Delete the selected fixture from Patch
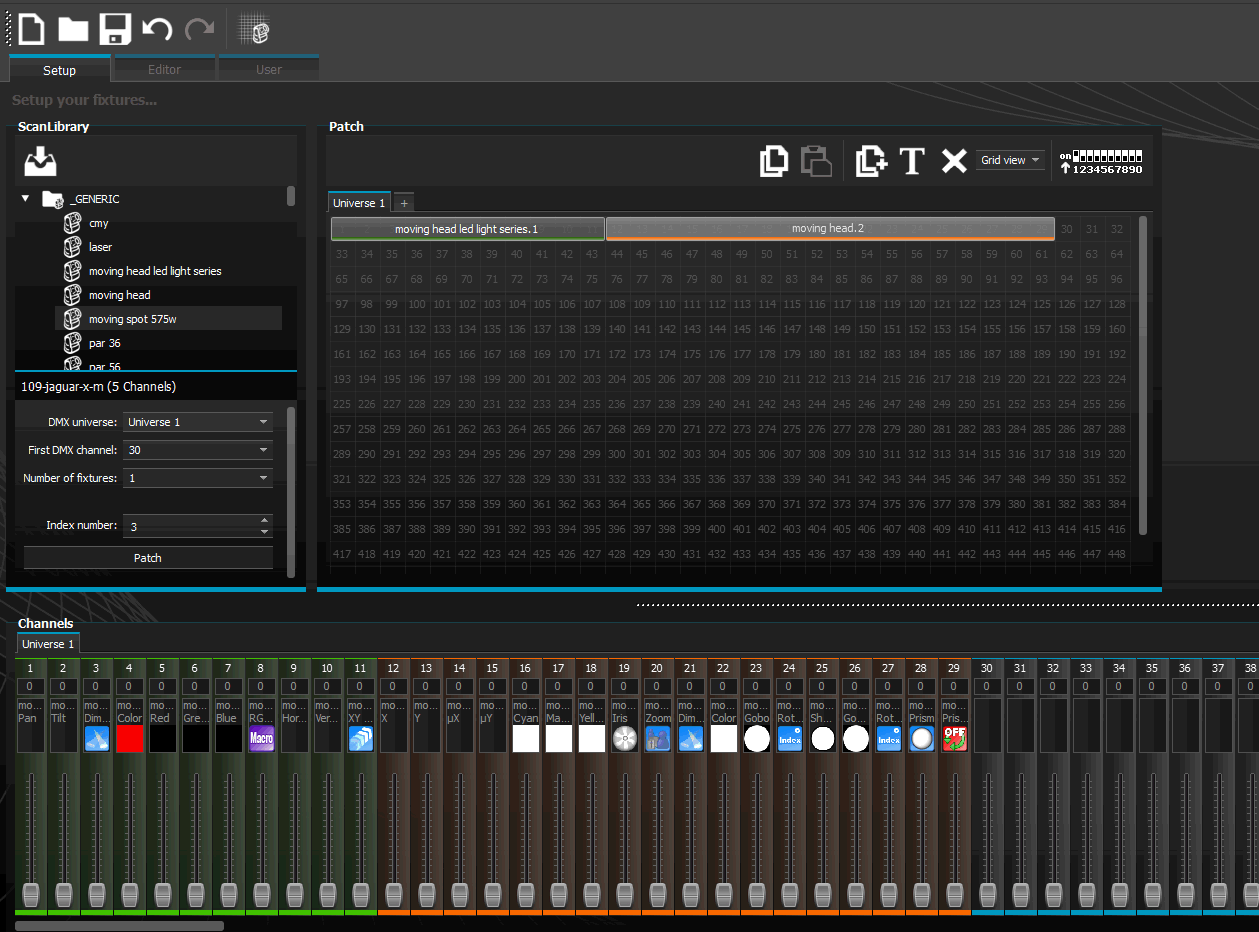The width and height of the screenshot is (1259, 932). pyautogui.click(x=954, y=161)
